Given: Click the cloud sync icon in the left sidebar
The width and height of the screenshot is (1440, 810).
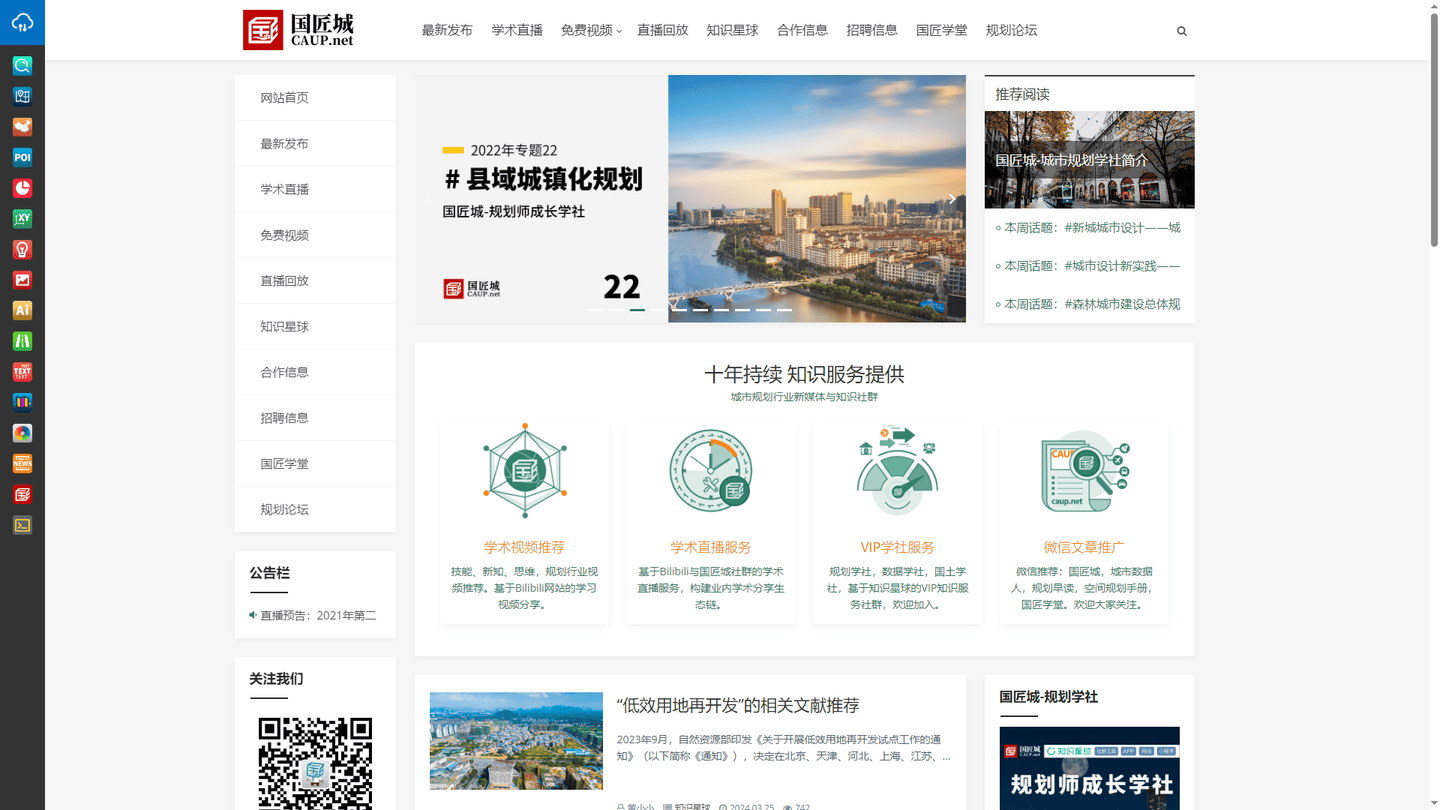Looking at the screenshot, I should [22, 22].
